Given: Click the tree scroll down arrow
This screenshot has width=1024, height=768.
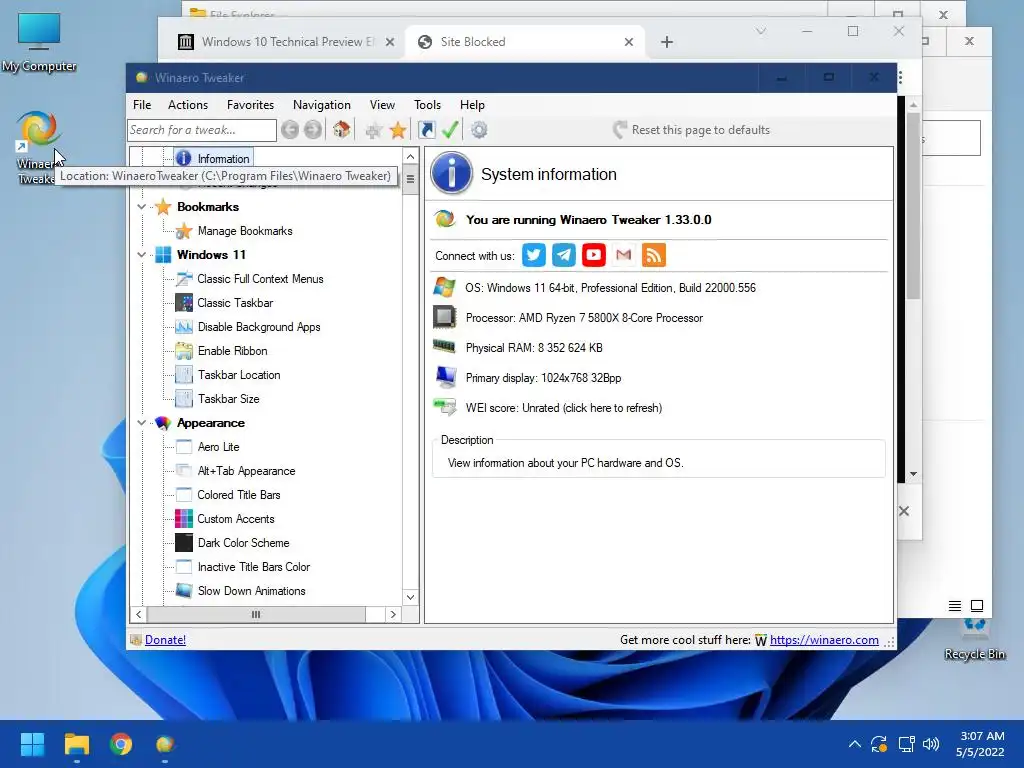Looking at the screenshot, I should pyautogui.click(x=410, y=597).
